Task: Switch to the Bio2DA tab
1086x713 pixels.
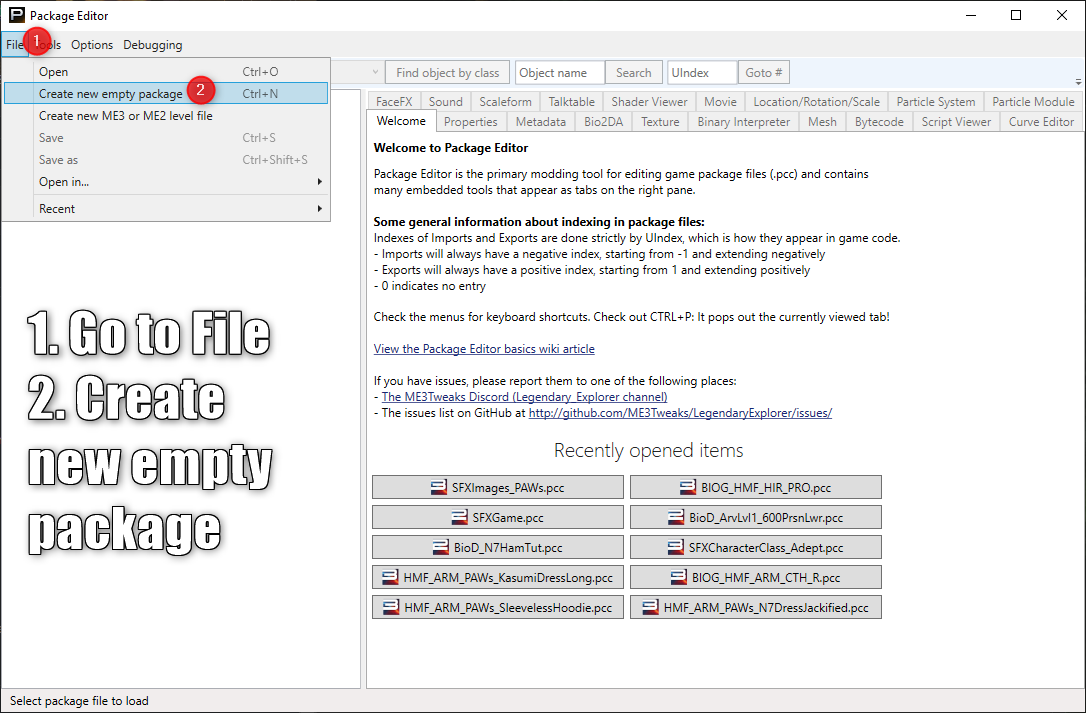Action: [603, 121]
